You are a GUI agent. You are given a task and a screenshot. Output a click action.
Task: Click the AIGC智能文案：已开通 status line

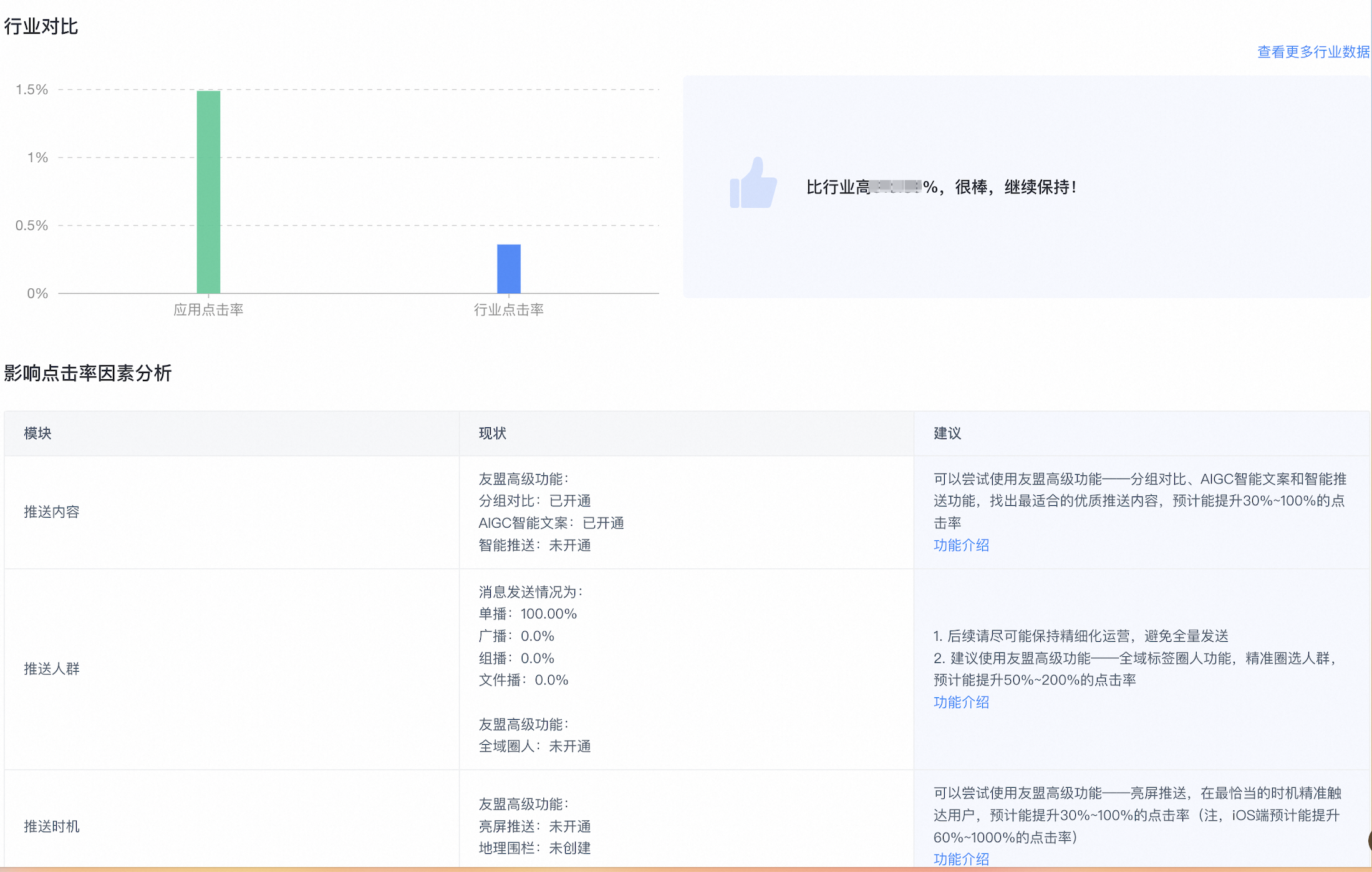click(551, 523)
